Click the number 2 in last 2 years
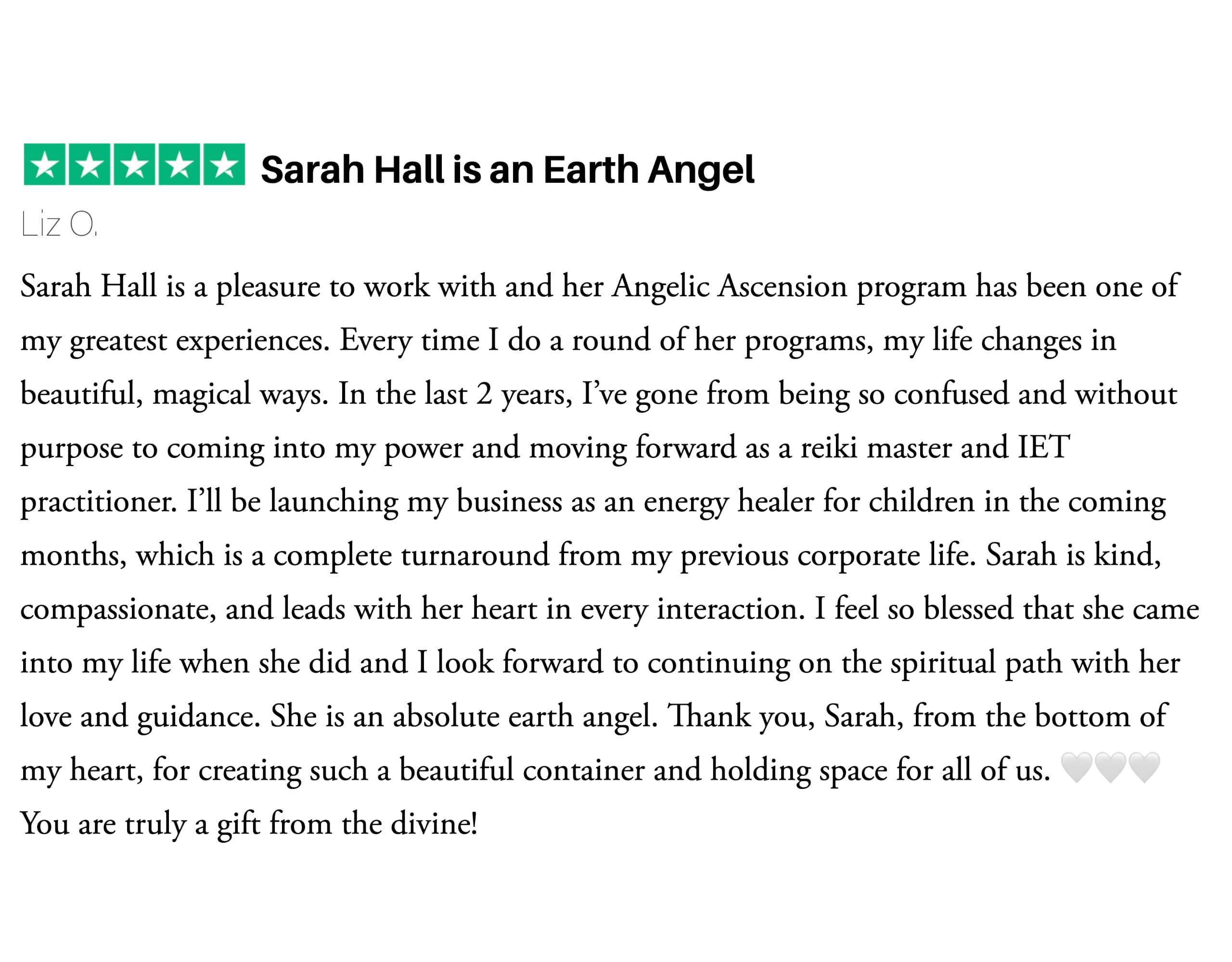 coord(484,394)
